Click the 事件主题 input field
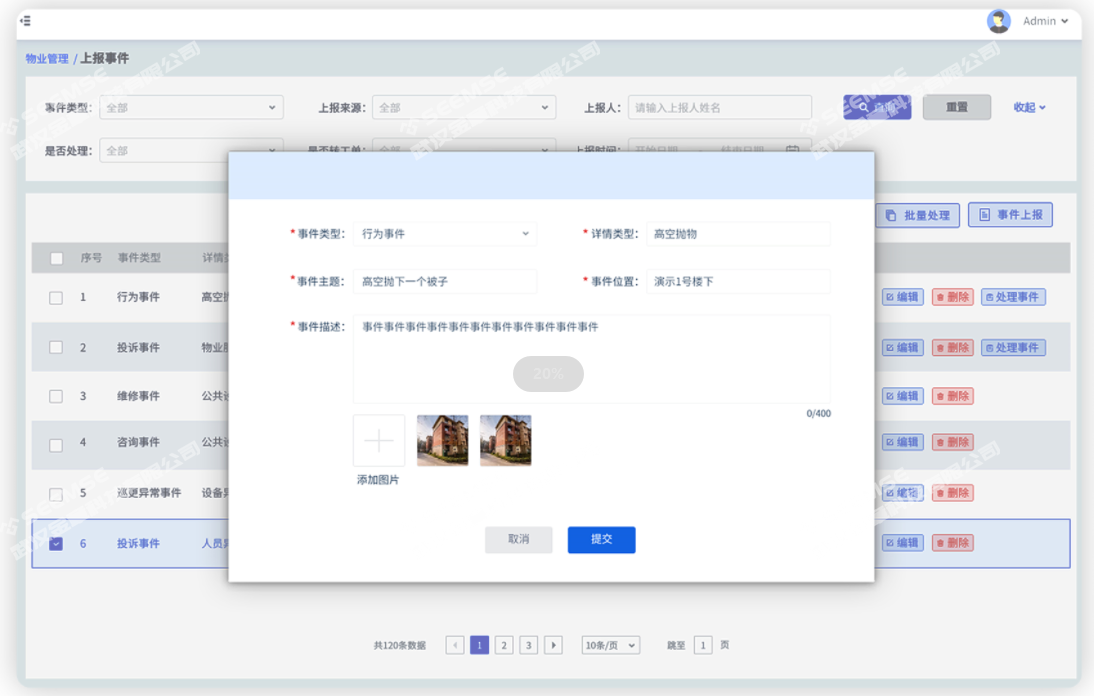 click(445, 281)
